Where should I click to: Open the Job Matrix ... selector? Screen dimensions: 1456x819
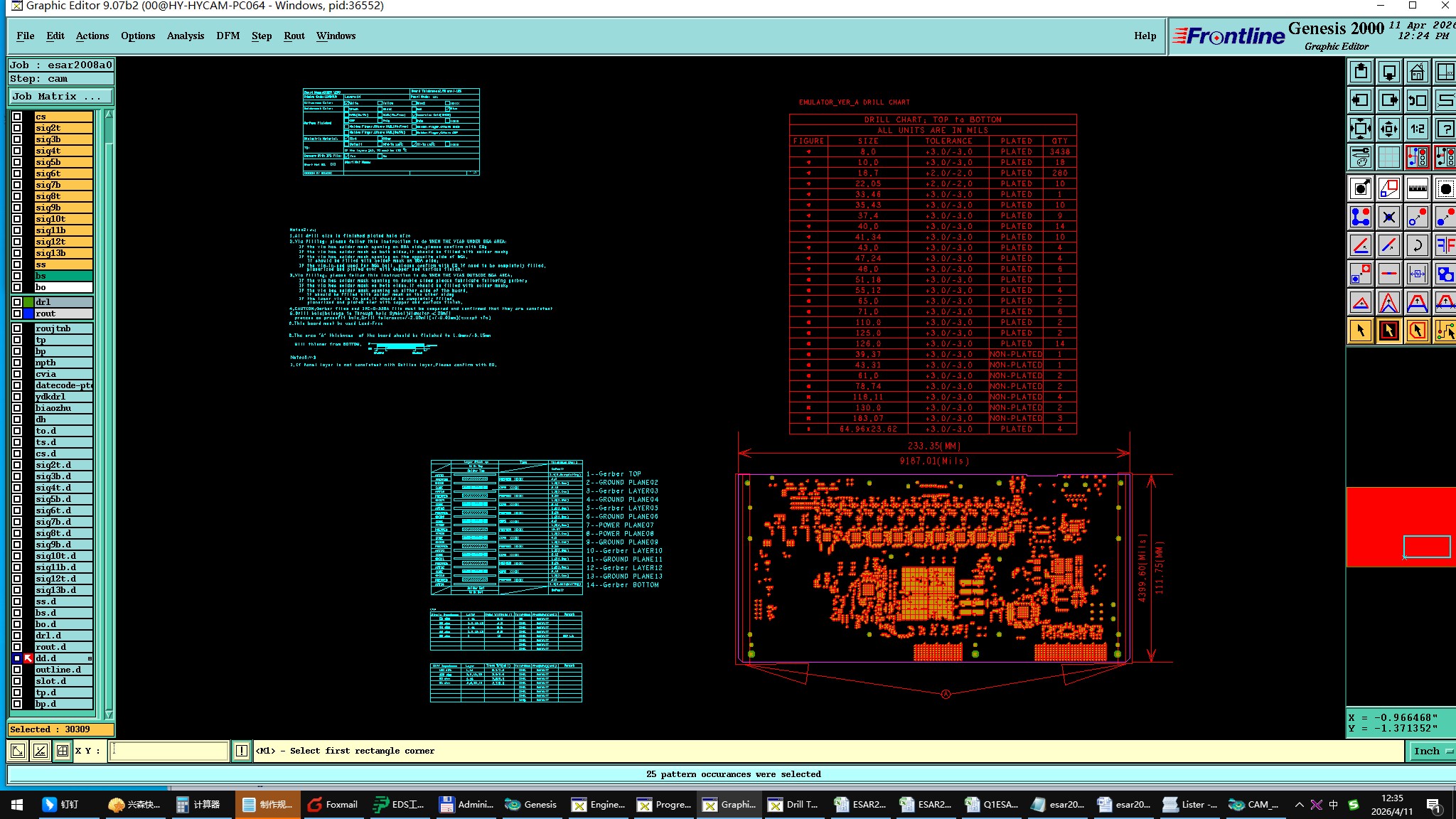[x=60, y=96]
